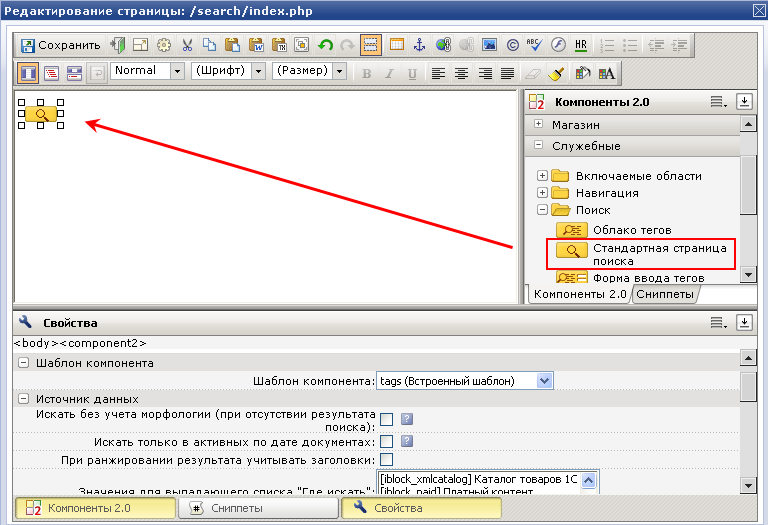Click the Сниппеты bottom tab

point(258,508)
